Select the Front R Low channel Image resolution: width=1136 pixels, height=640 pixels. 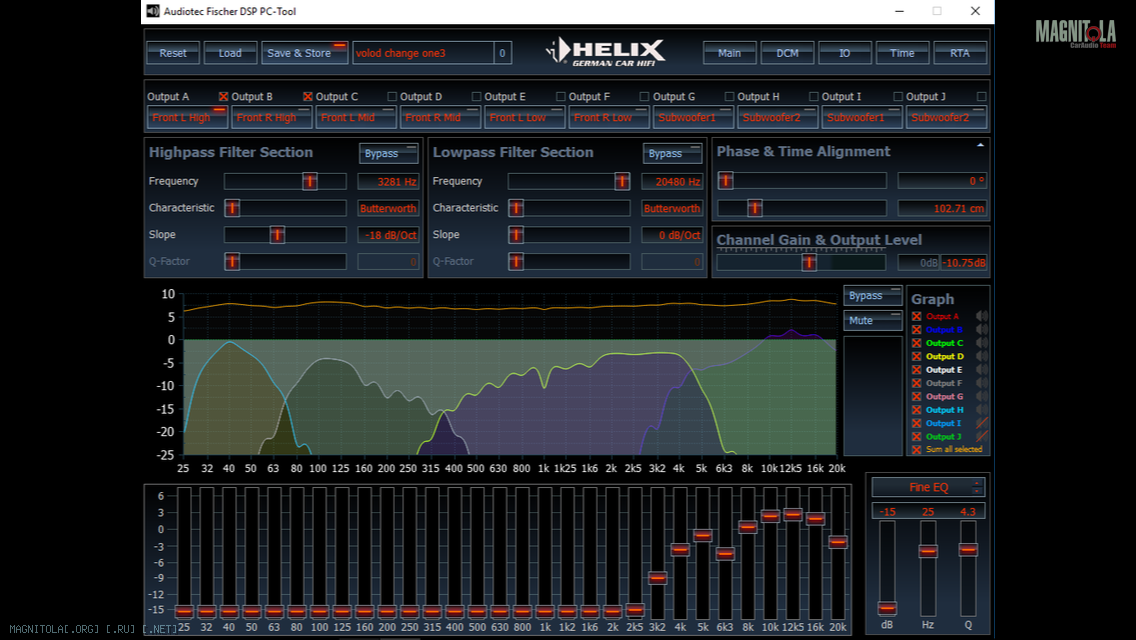(609, 117)
